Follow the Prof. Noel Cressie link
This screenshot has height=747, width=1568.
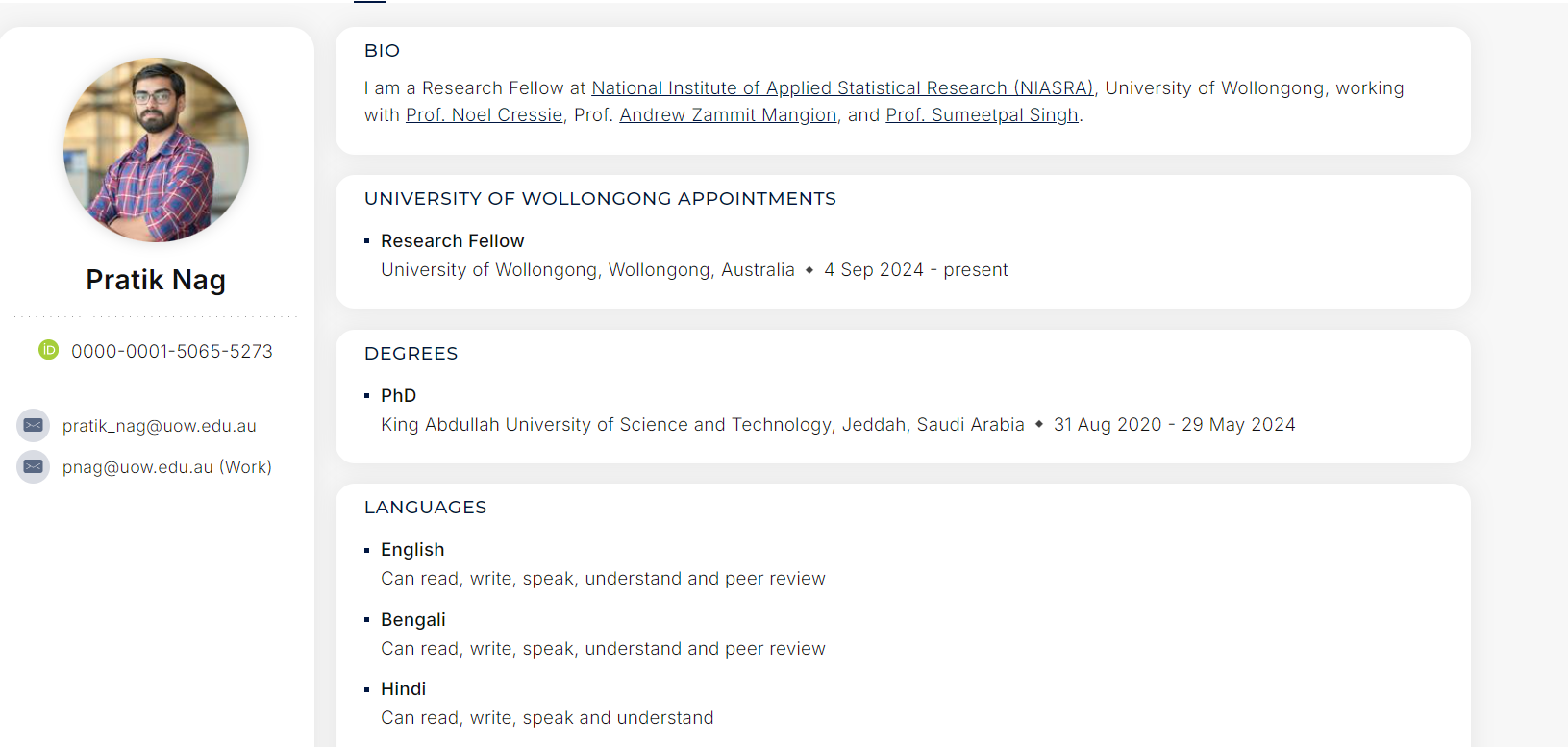tap(484, 115)
